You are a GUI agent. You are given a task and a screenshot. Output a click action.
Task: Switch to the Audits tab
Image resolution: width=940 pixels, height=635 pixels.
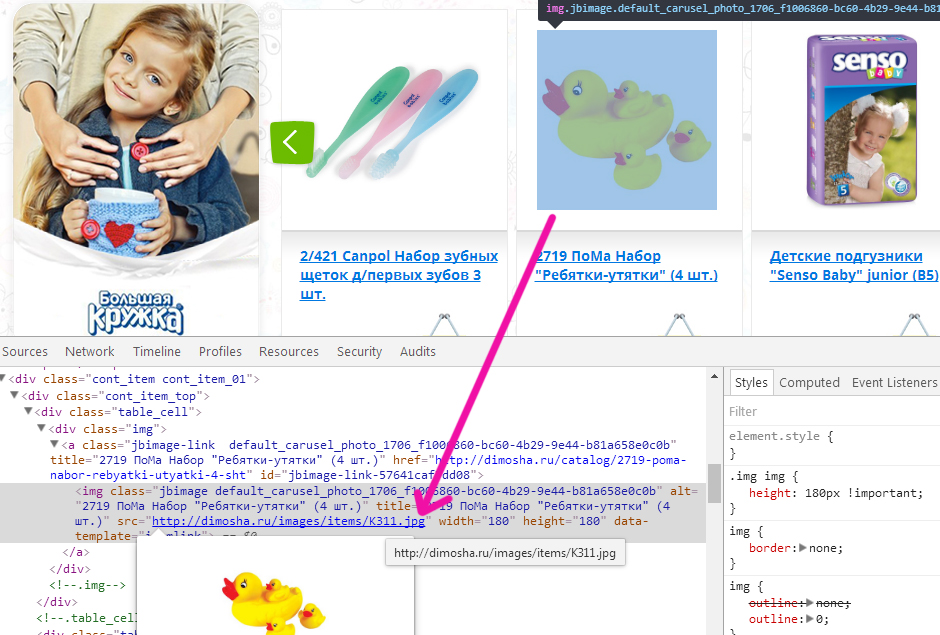tap(418, 352)
